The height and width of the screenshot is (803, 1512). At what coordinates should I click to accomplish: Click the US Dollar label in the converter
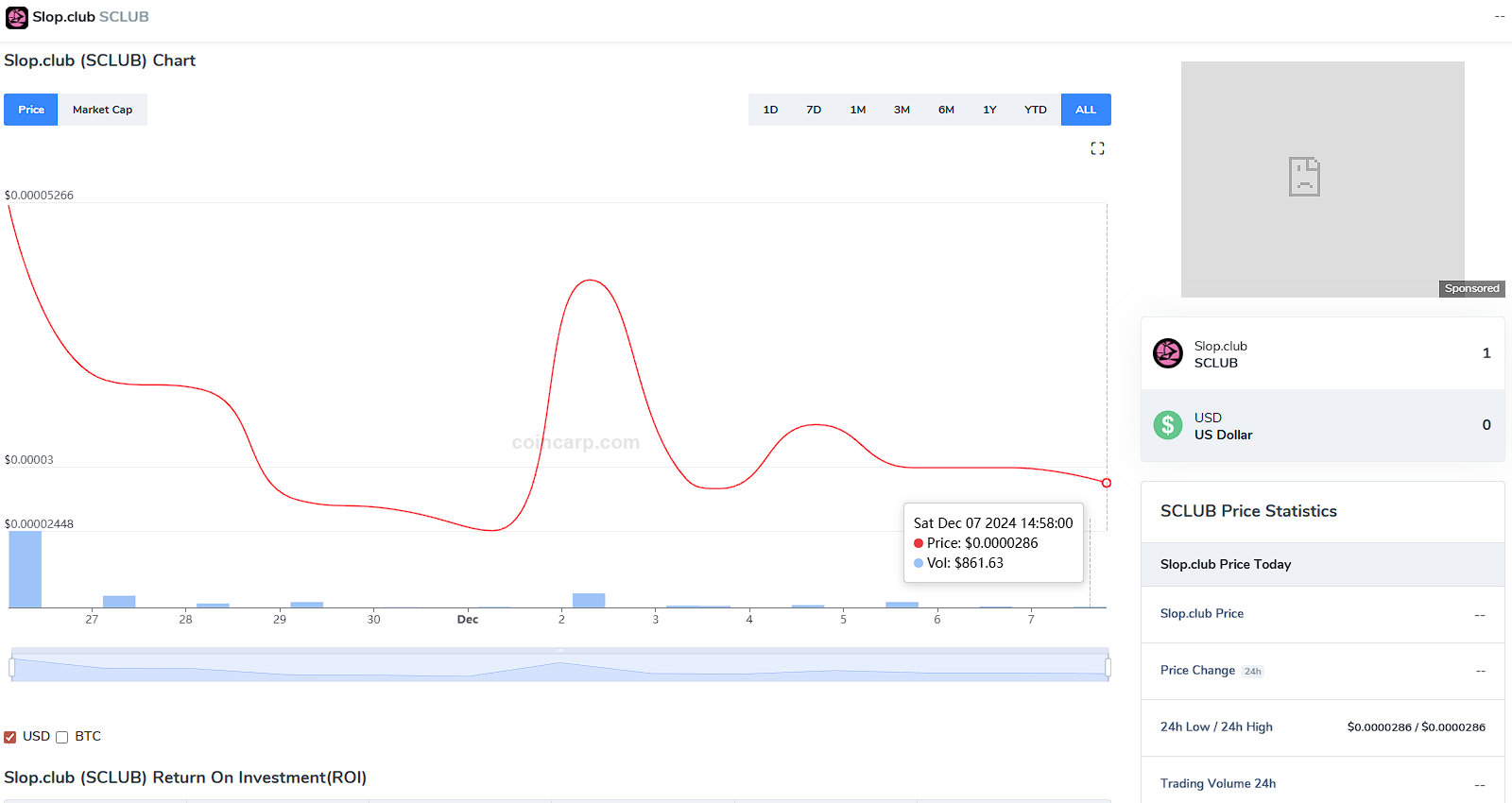pos(1223,435)
